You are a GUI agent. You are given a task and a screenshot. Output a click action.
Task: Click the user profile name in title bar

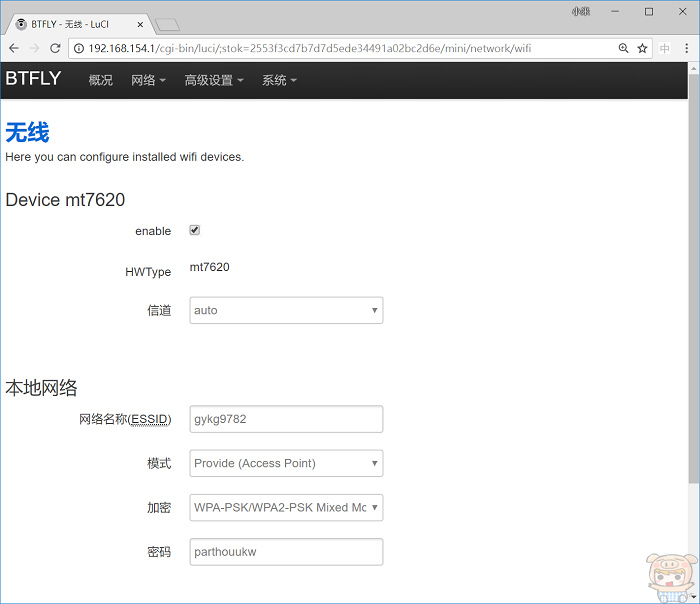pos(581,12)
